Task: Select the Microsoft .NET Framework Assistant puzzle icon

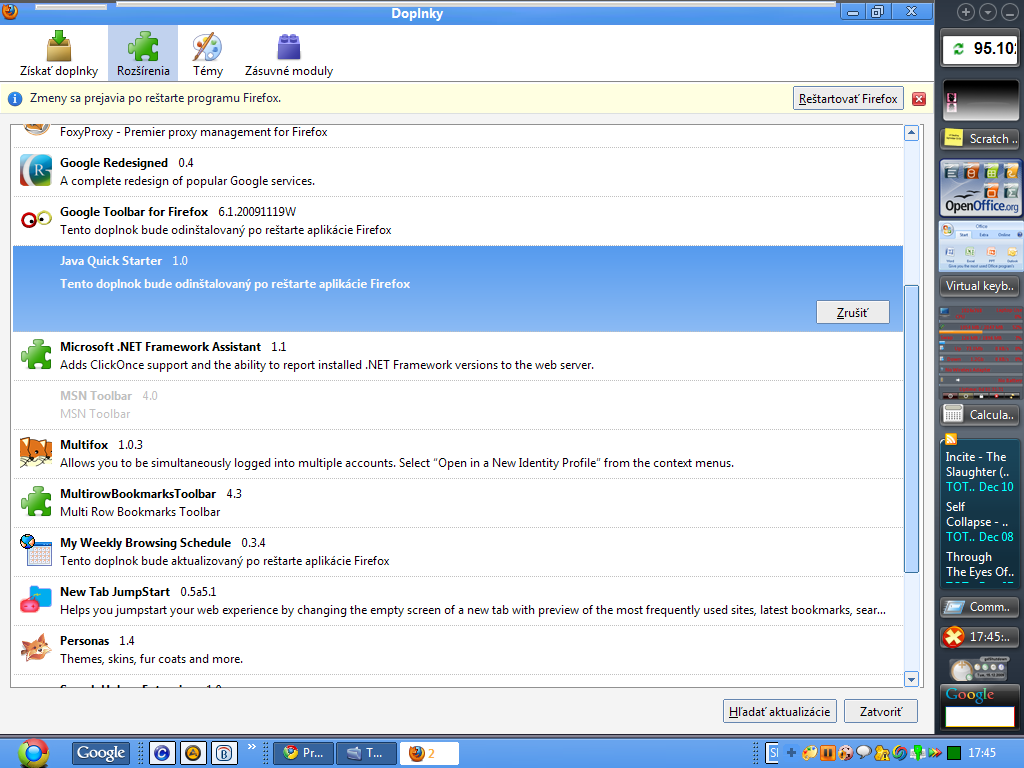Action: click(36, 355)
